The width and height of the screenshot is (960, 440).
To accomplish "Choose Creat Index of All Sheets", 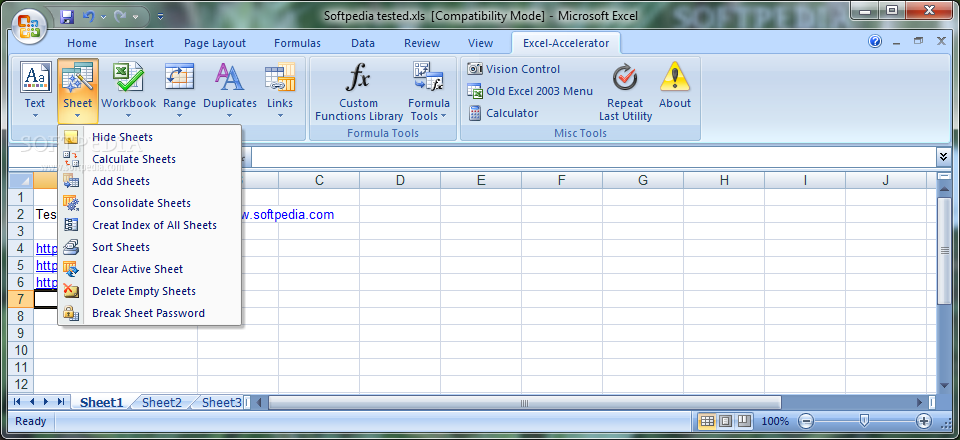I will pyautogui.click(x=151, y=225).
